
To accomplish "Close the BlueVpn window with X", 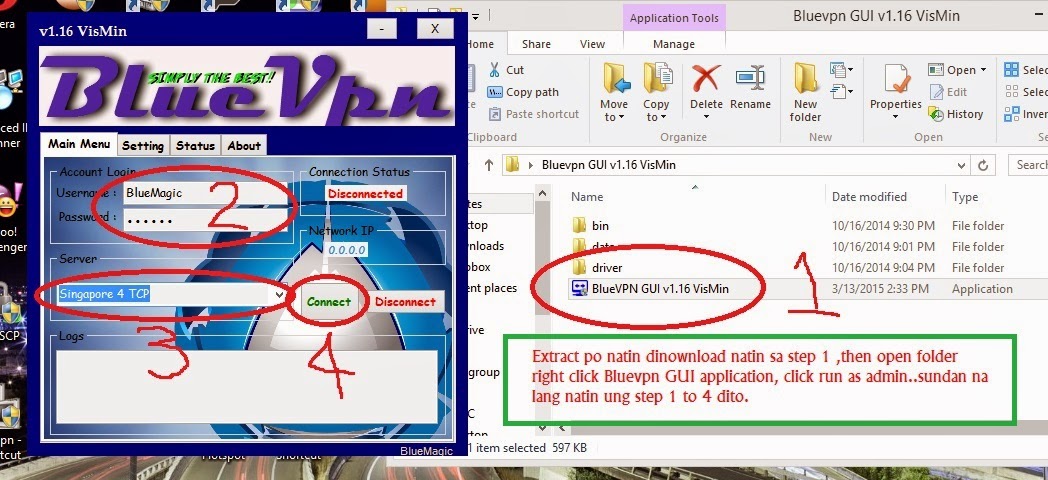I will click(435, 29).
